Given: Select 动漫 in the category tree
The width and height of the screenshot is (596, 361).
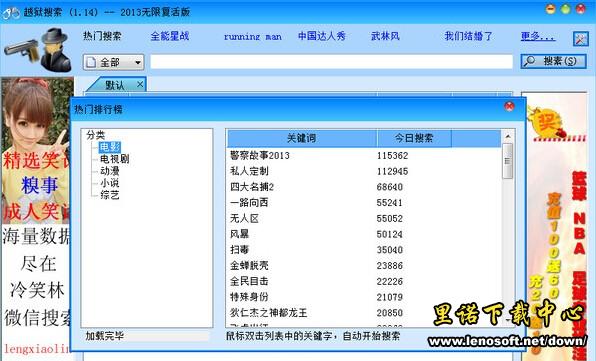Looking at the screenshot, I should point(109,171).
